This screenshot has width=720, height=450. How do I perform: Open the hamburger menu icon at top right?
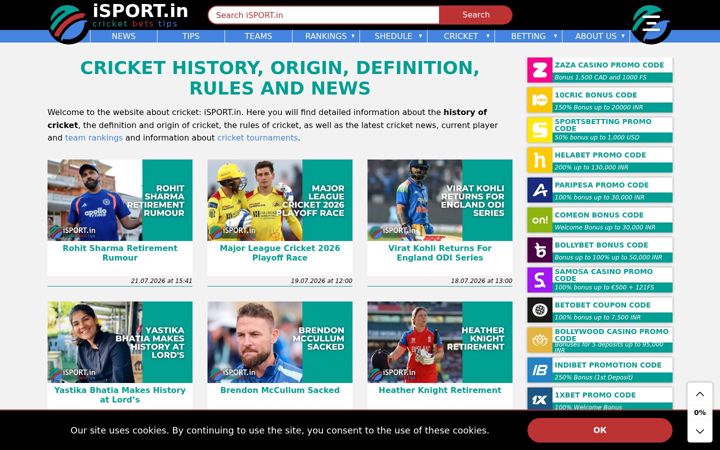652,24
